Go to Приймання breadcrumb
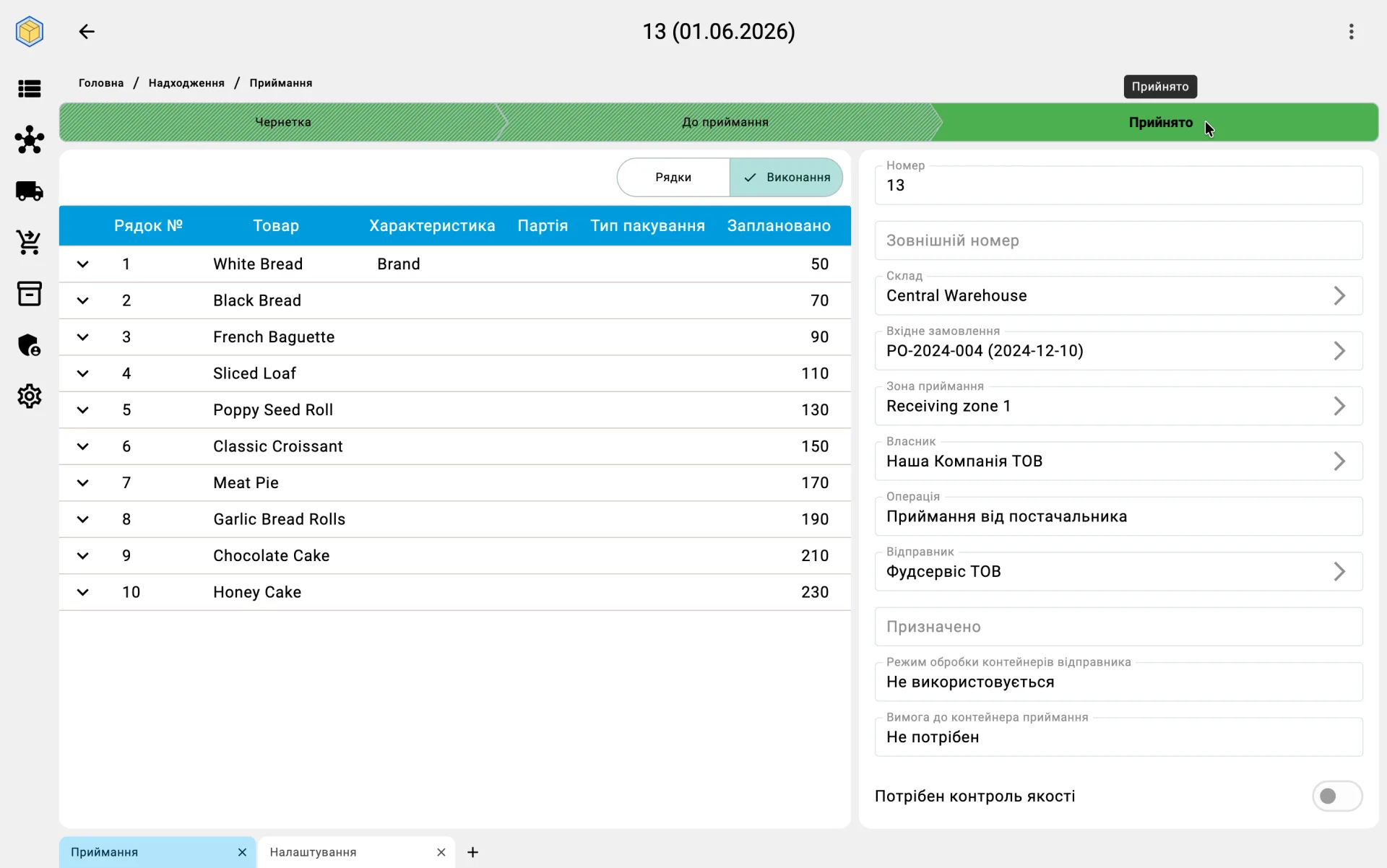This screenshot has height=868, width=1387. 281,83
